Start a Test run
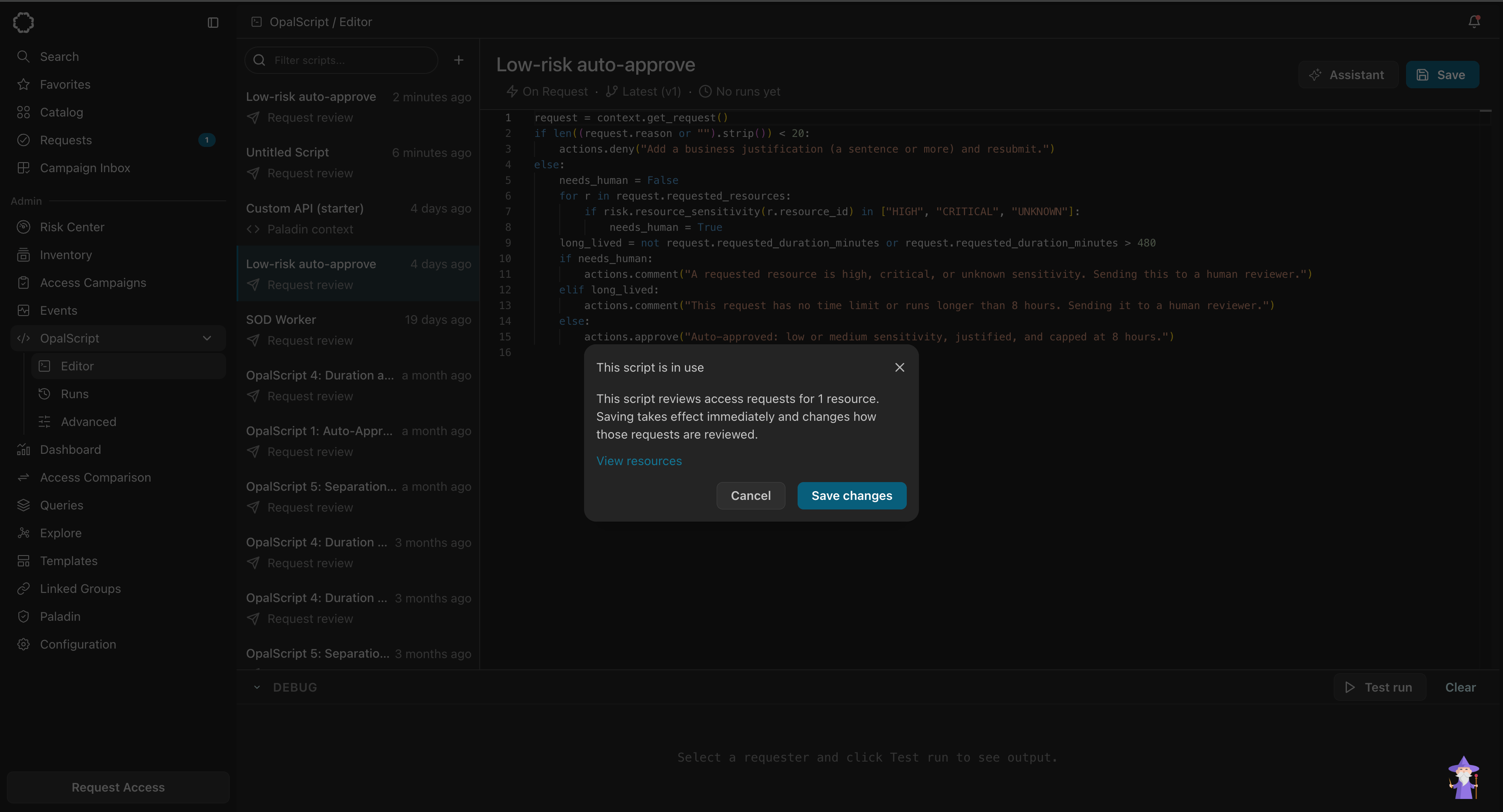This screenshot has width=1503, height=812. tap(1379, 687)
